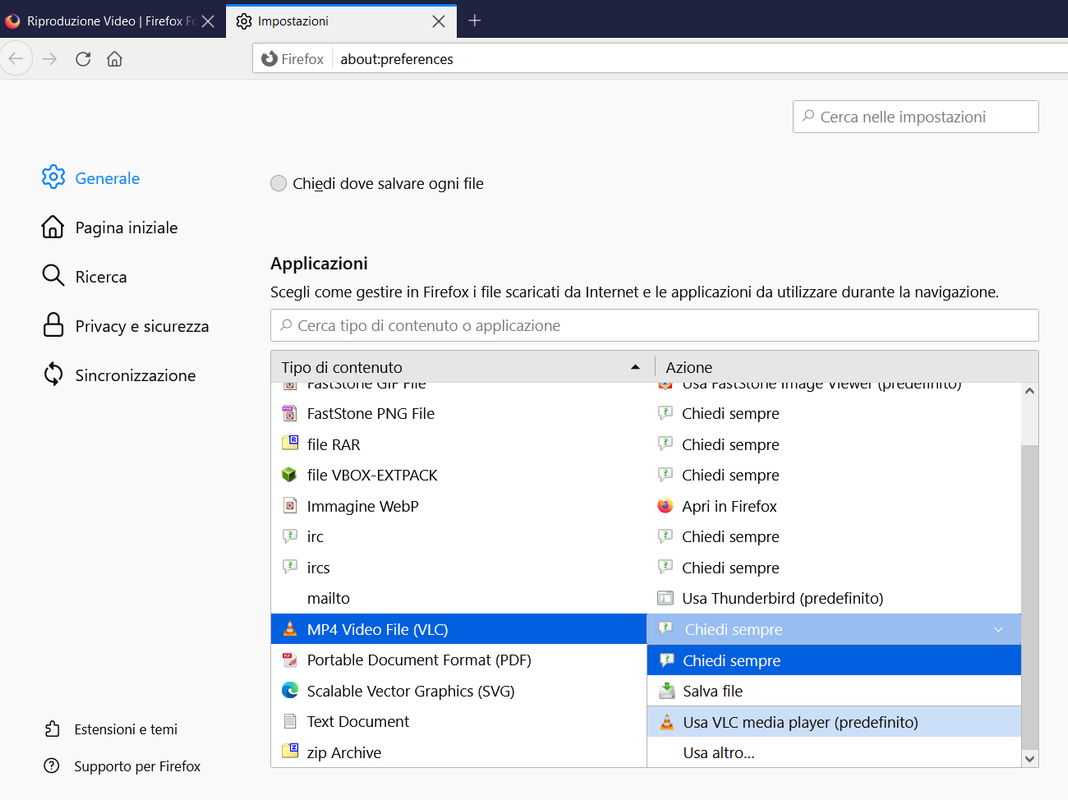The height and width of the screenshot is (800, 1068).
Task: Click the PDF file icon
Action: [289, 659]
